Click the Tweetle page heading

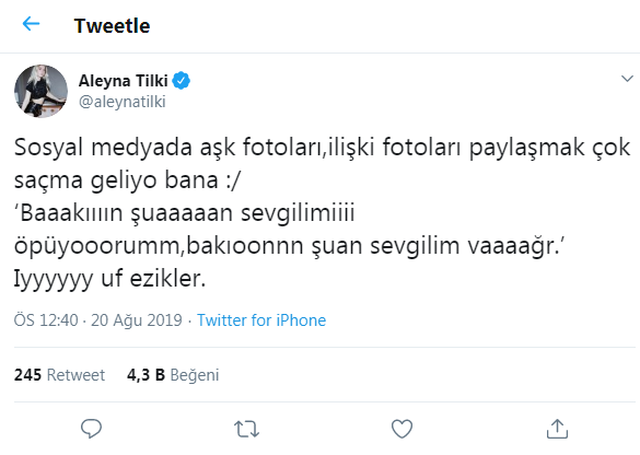click(x=111, y=26)
